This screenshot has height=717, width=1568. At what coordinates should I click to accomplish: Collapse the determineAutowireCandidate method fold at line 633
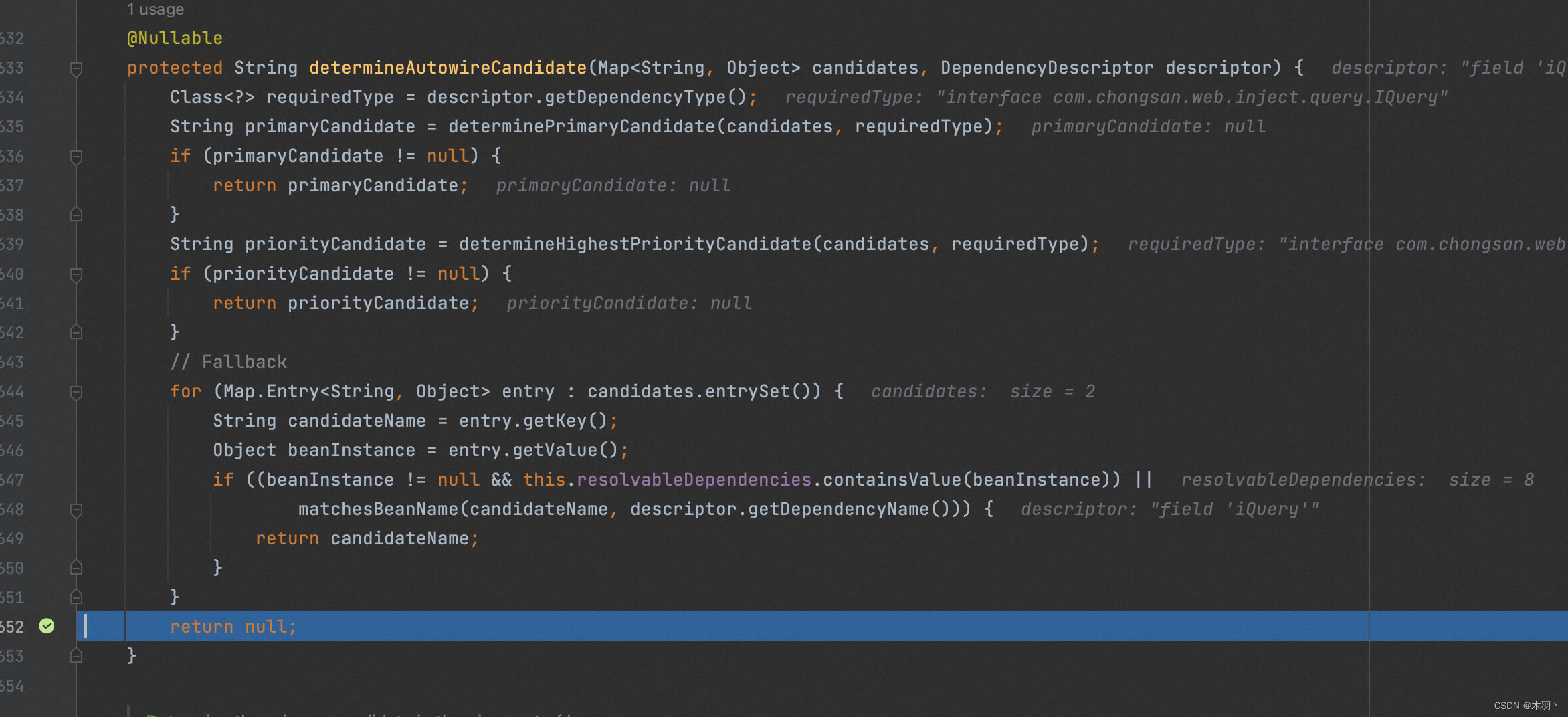pos(76,68)
